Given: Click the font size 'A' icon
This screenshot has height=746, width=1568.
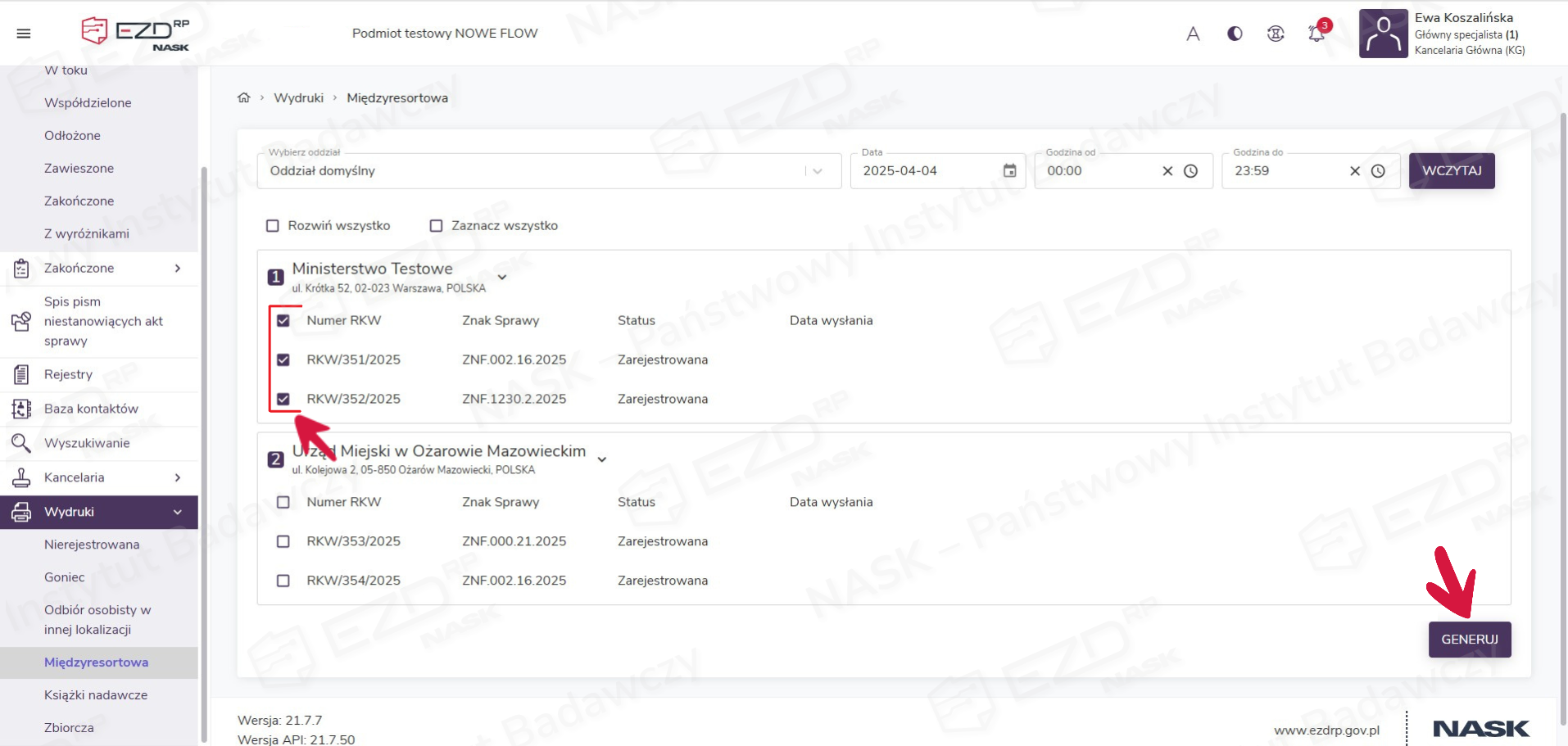Looking at the screenshot, I should click(x=1193, y=34).
